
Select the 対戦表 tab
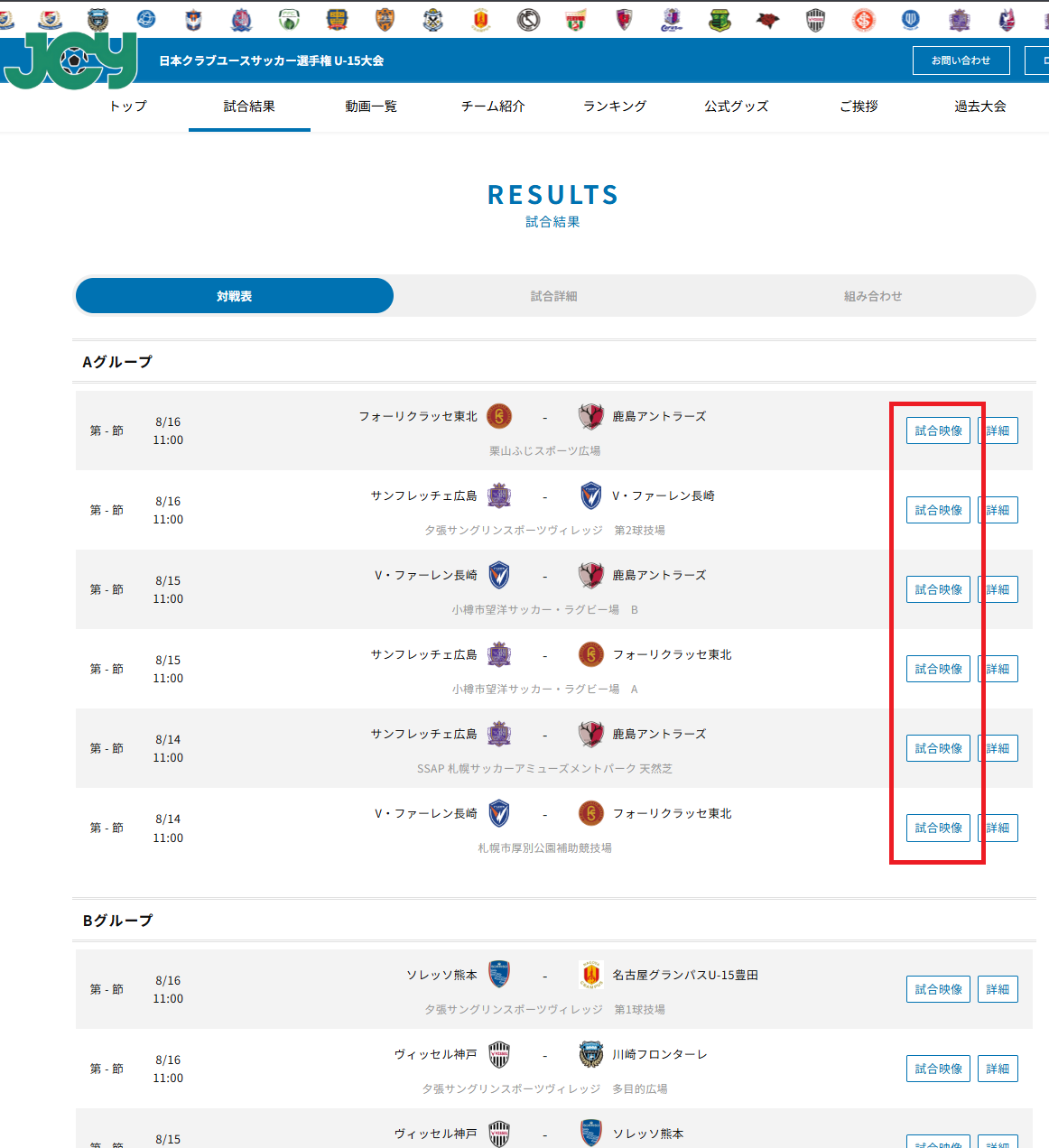coord(235,296)
